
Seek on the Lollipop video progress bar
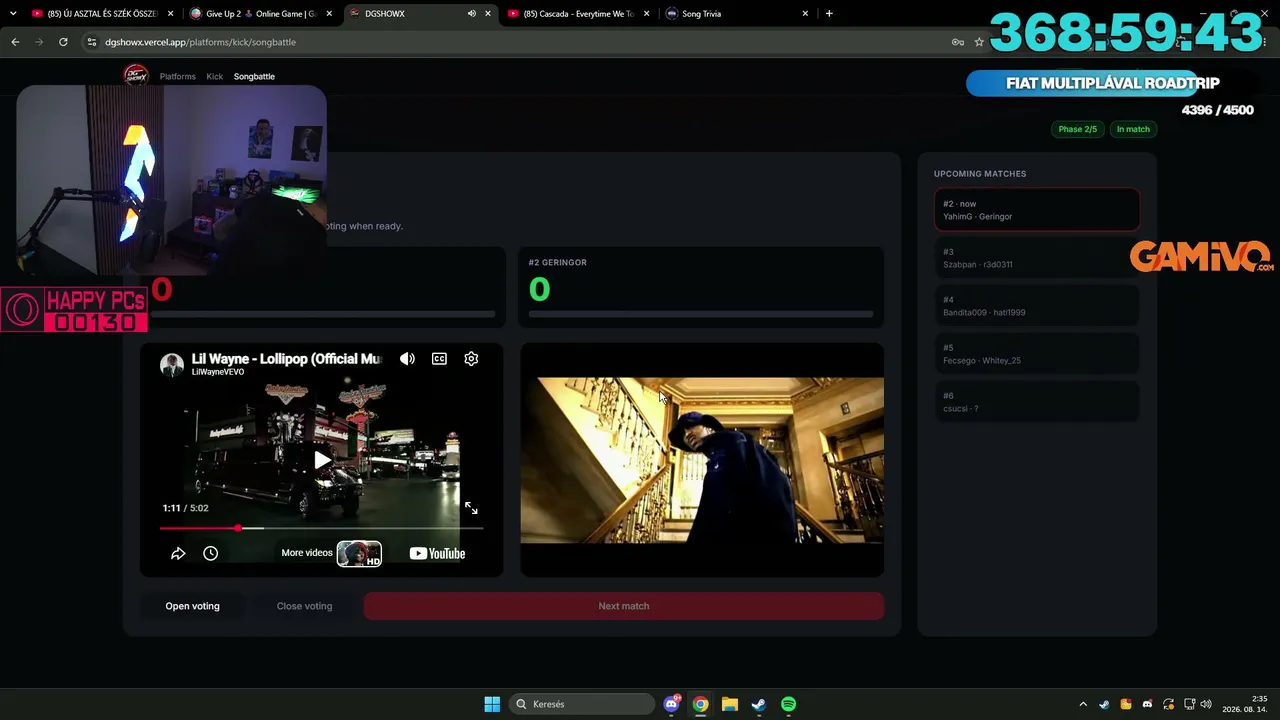[x=321, y=528]
